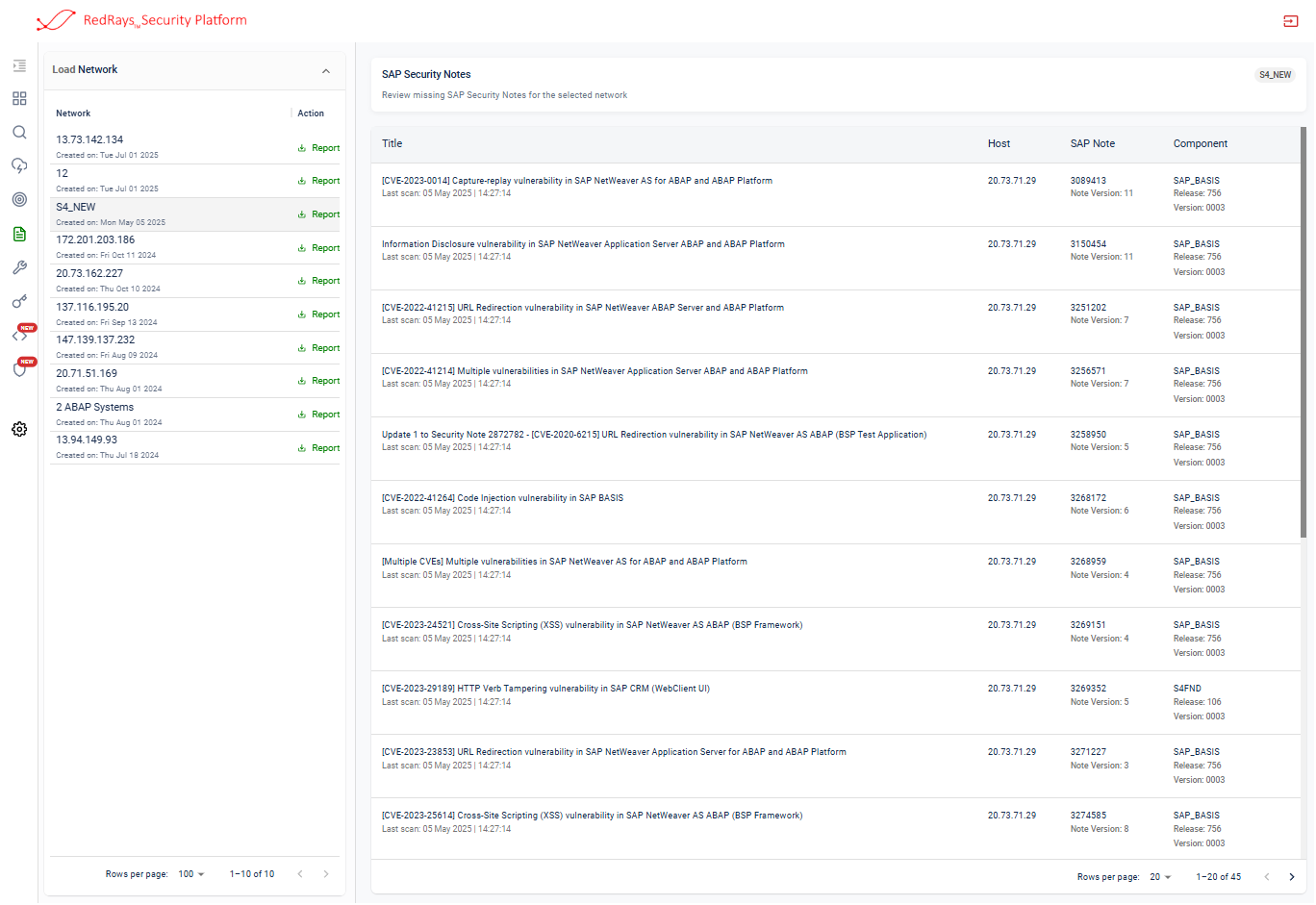Open CVE-2023-25614 Cross-Site Scripting row
The width and height of the screenshot is (1316, 905).
[x=835, y=828]
